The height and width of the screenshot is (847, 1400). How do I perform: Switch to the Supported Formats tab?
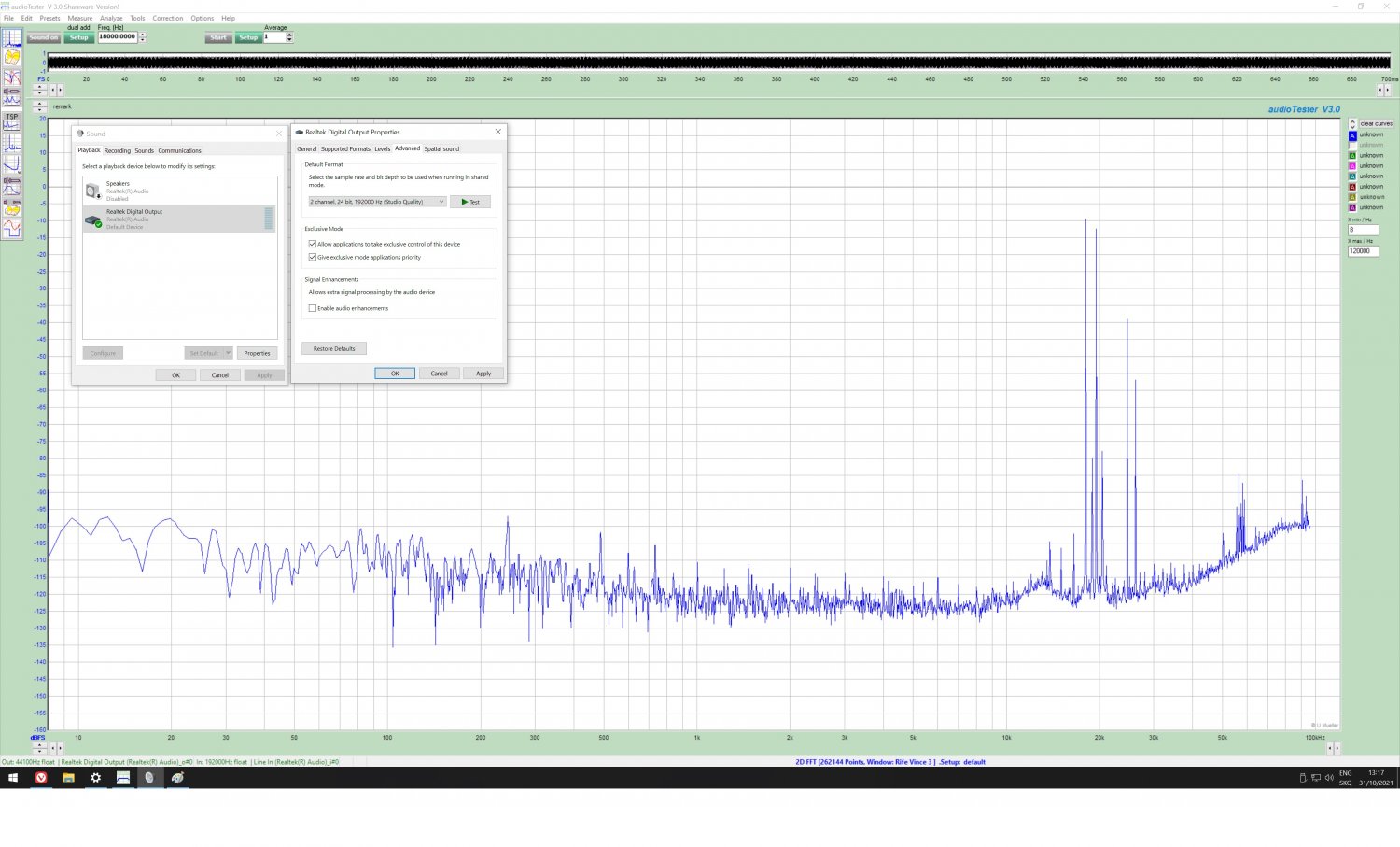click(x=345, y=148)
